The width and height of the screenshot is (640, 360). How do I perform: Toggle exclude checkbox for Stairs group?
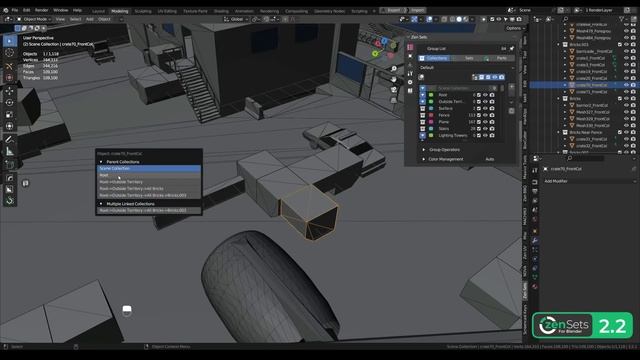coord(479,129)
